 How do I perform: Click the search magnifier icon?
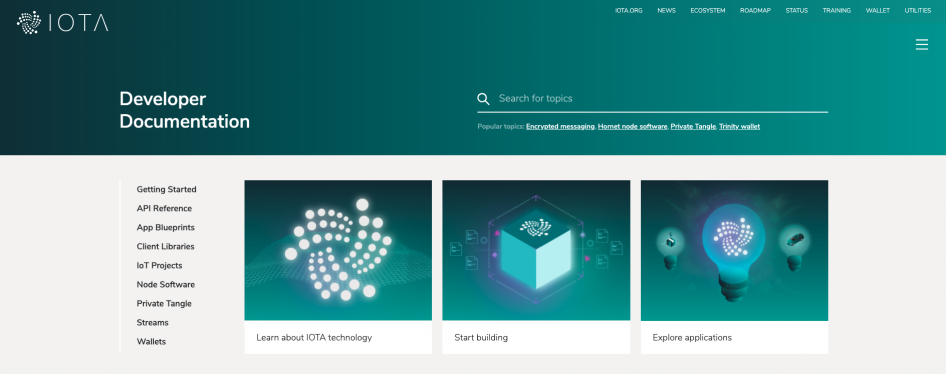coord(483,99)
